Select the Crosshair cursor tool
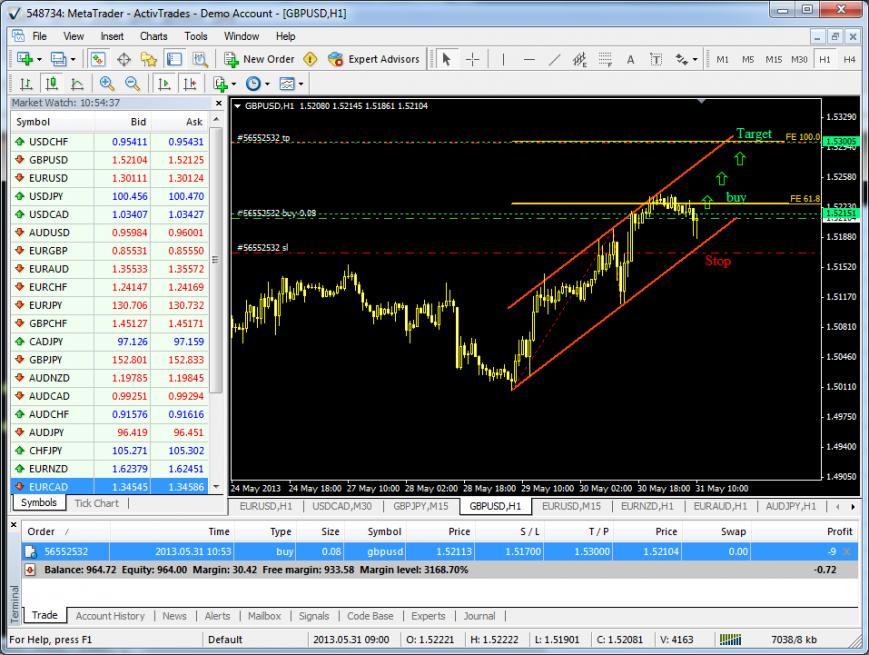 472,59
